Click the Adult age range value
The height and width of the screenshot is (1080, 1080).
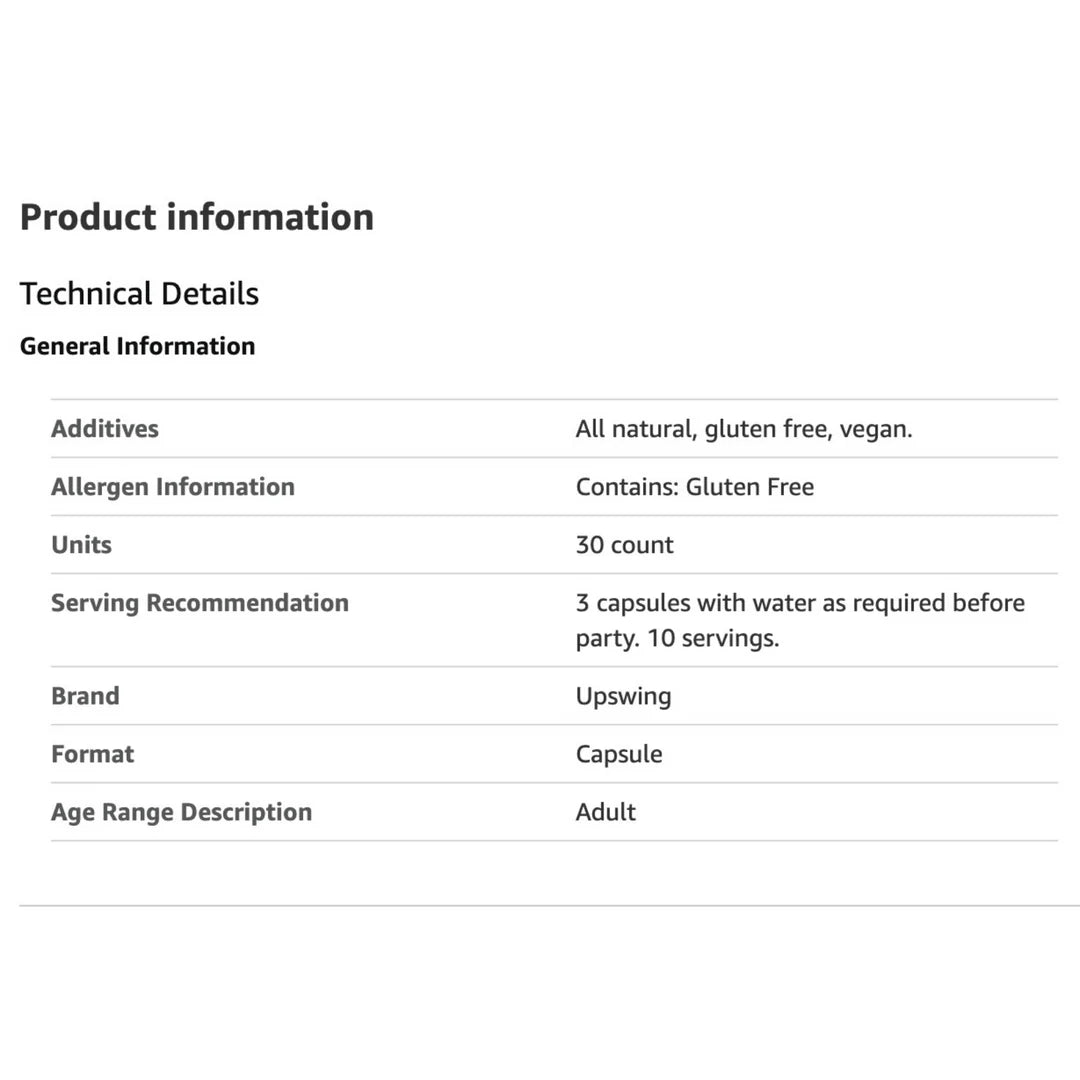(x=605, y=812)
